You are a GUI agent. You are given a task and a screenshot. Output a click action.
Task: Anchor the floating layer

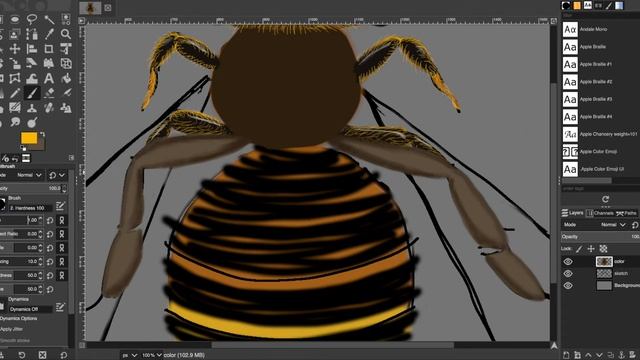pos(622,355)
